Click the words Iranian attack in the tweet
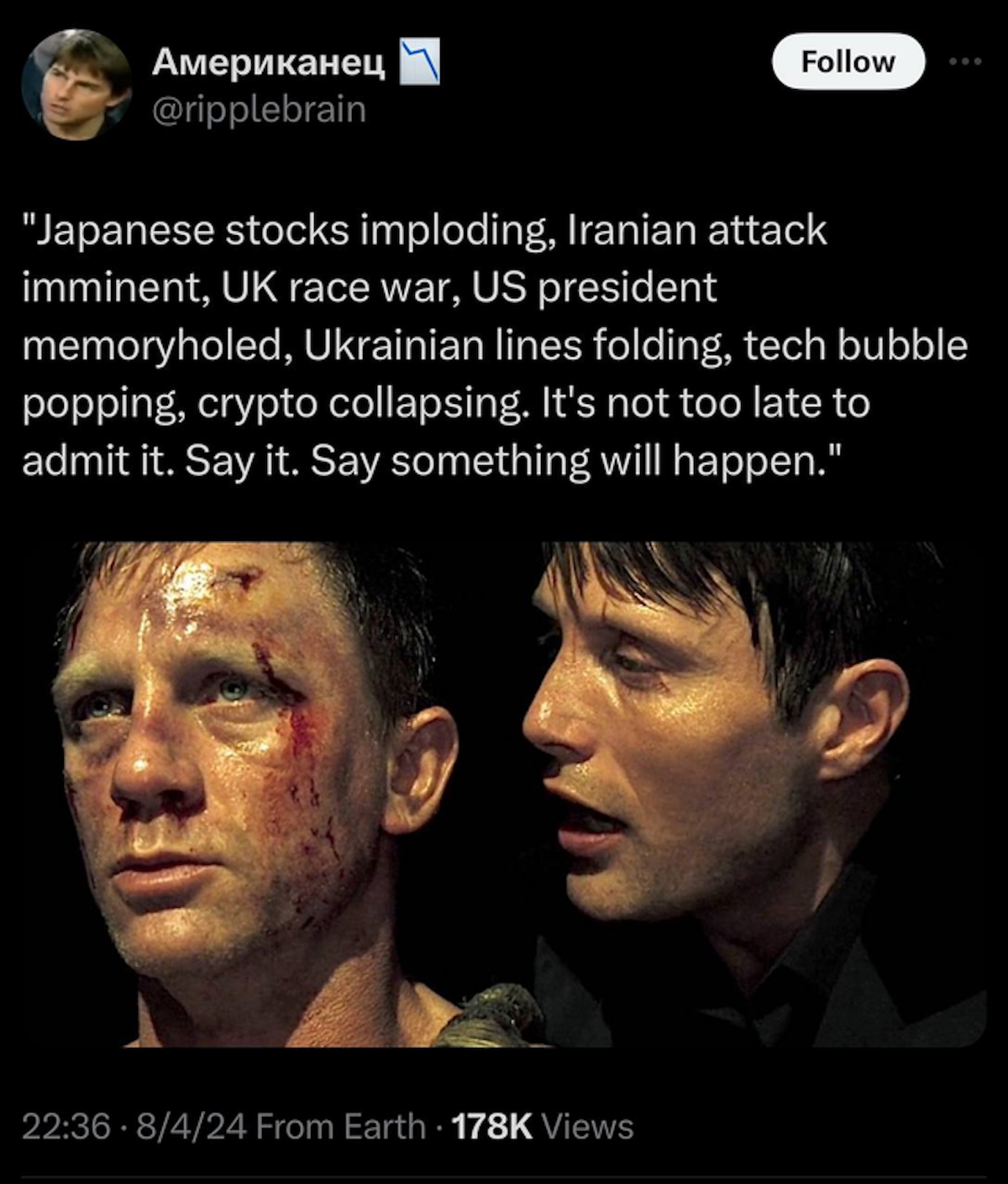 click(697, 230)
